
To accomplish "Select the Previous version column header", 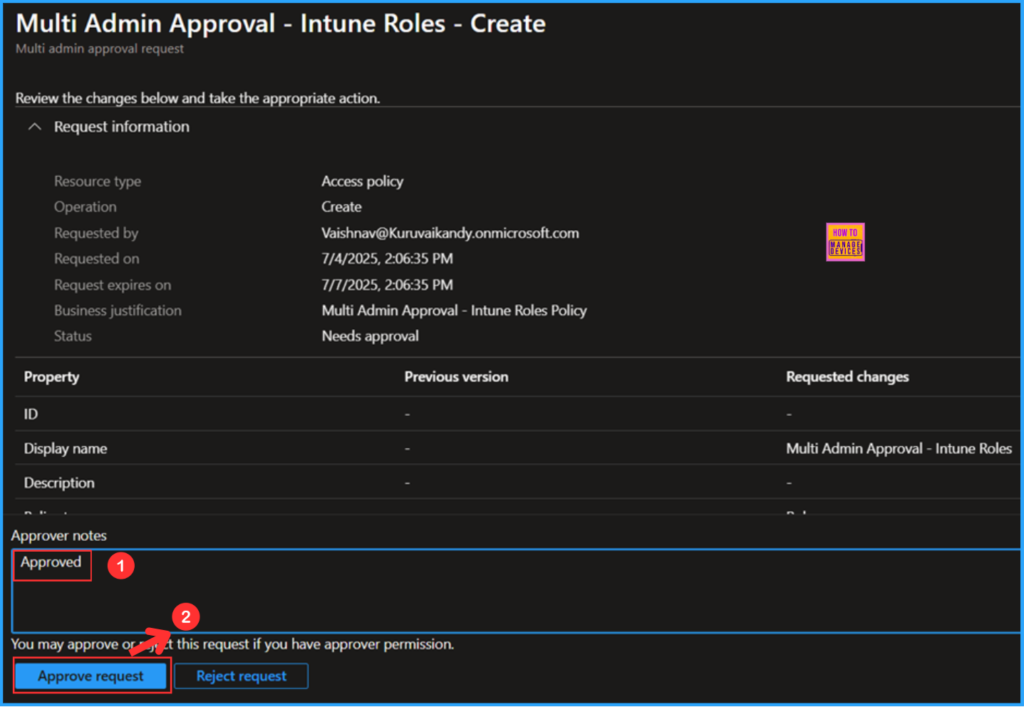I will point(456,377).
